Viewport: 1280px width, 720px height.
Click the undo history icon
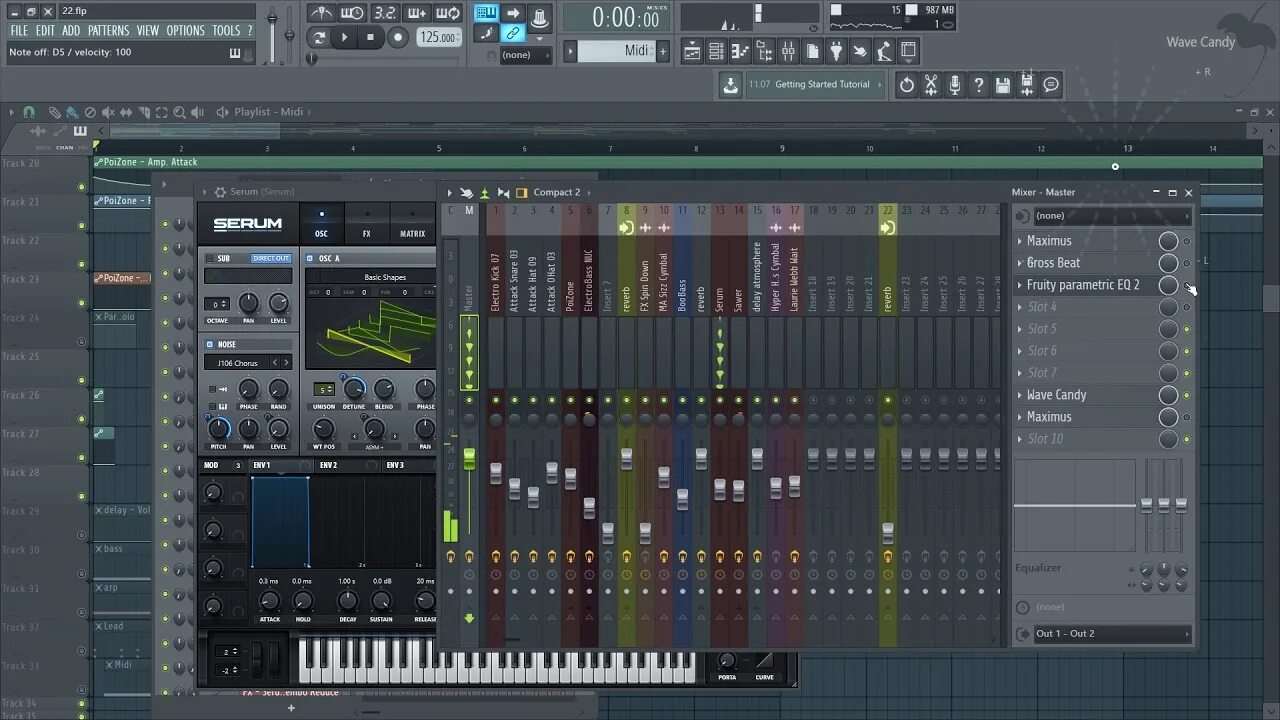906,85
